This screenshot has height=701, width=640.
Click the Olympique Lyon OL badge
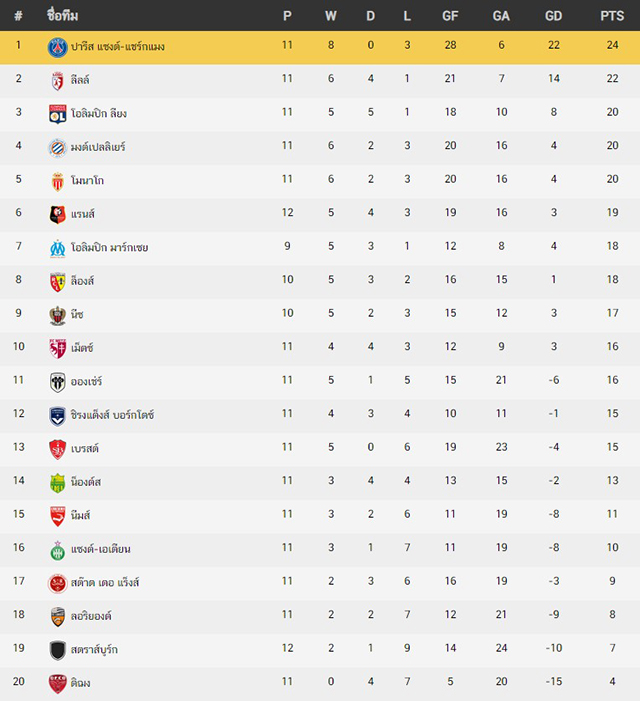click(58, 114)
